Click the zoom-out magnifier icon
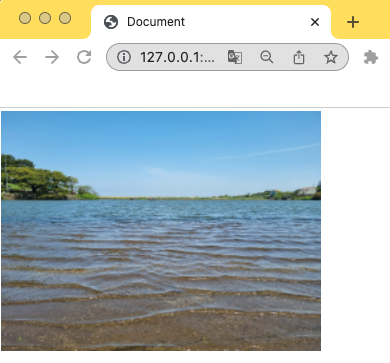This screenshot has width=390, height=363. [x=267, y=57]
